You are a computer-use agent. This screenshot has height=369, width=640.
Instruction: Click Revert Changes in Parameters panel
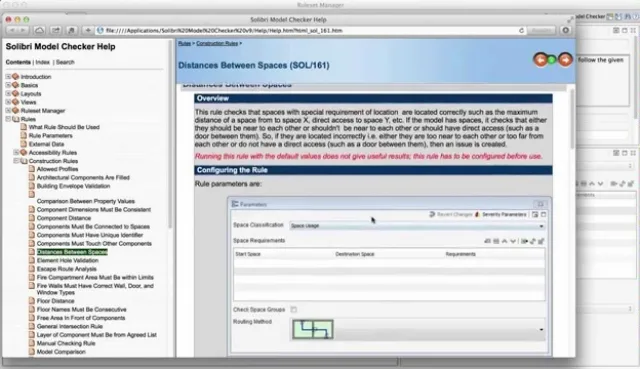451,214
